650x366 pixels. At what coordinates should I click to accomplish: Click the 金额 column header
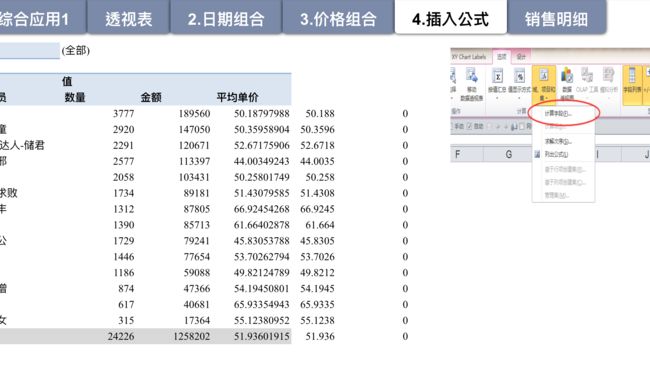tap(151, 97)
